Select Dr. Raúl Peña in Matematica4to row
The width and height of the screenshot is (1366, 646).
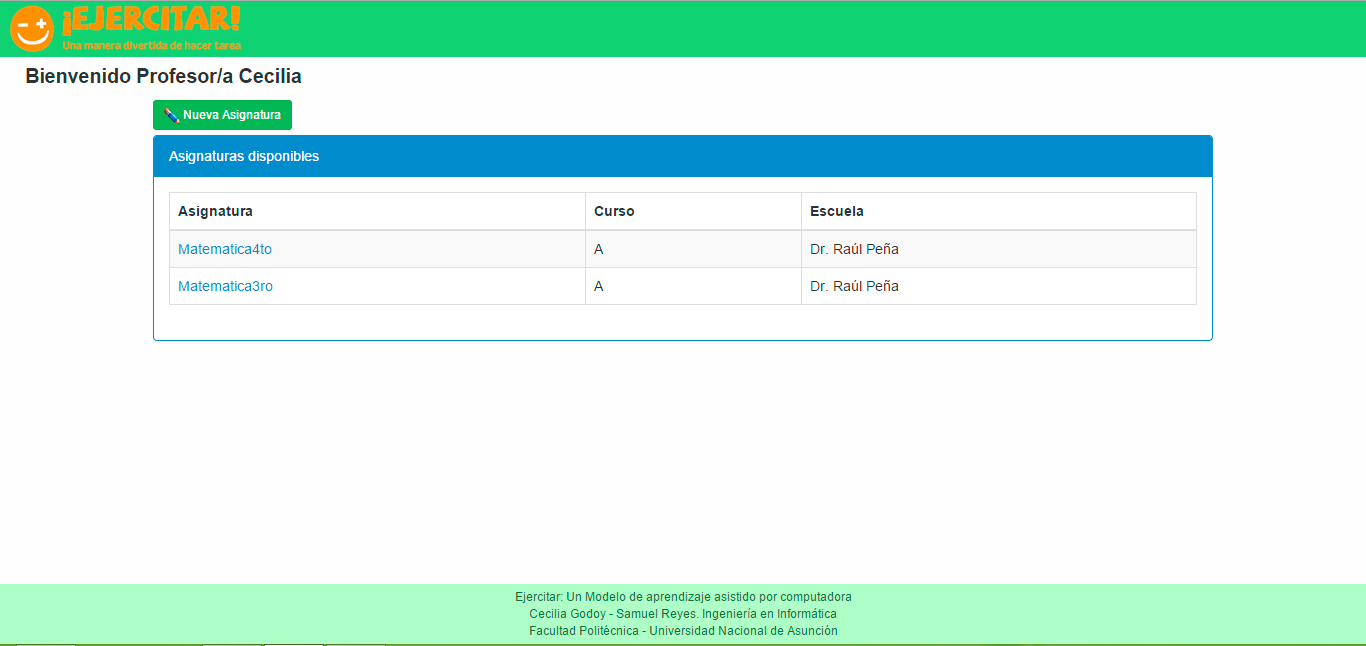[x=854, y=249]
